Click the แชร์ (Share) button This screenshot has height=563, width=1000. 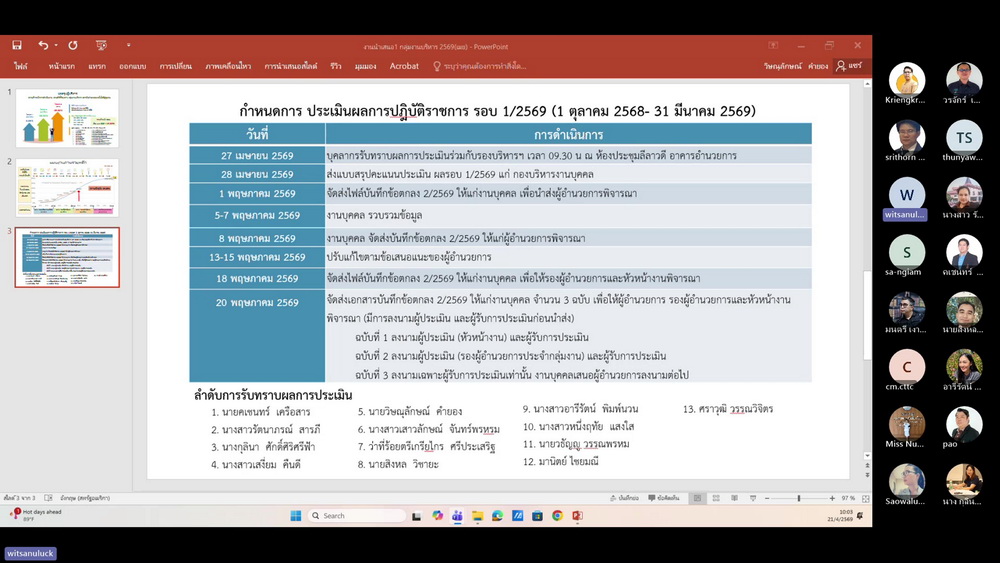pyautogui.click(x=849, y=66)
